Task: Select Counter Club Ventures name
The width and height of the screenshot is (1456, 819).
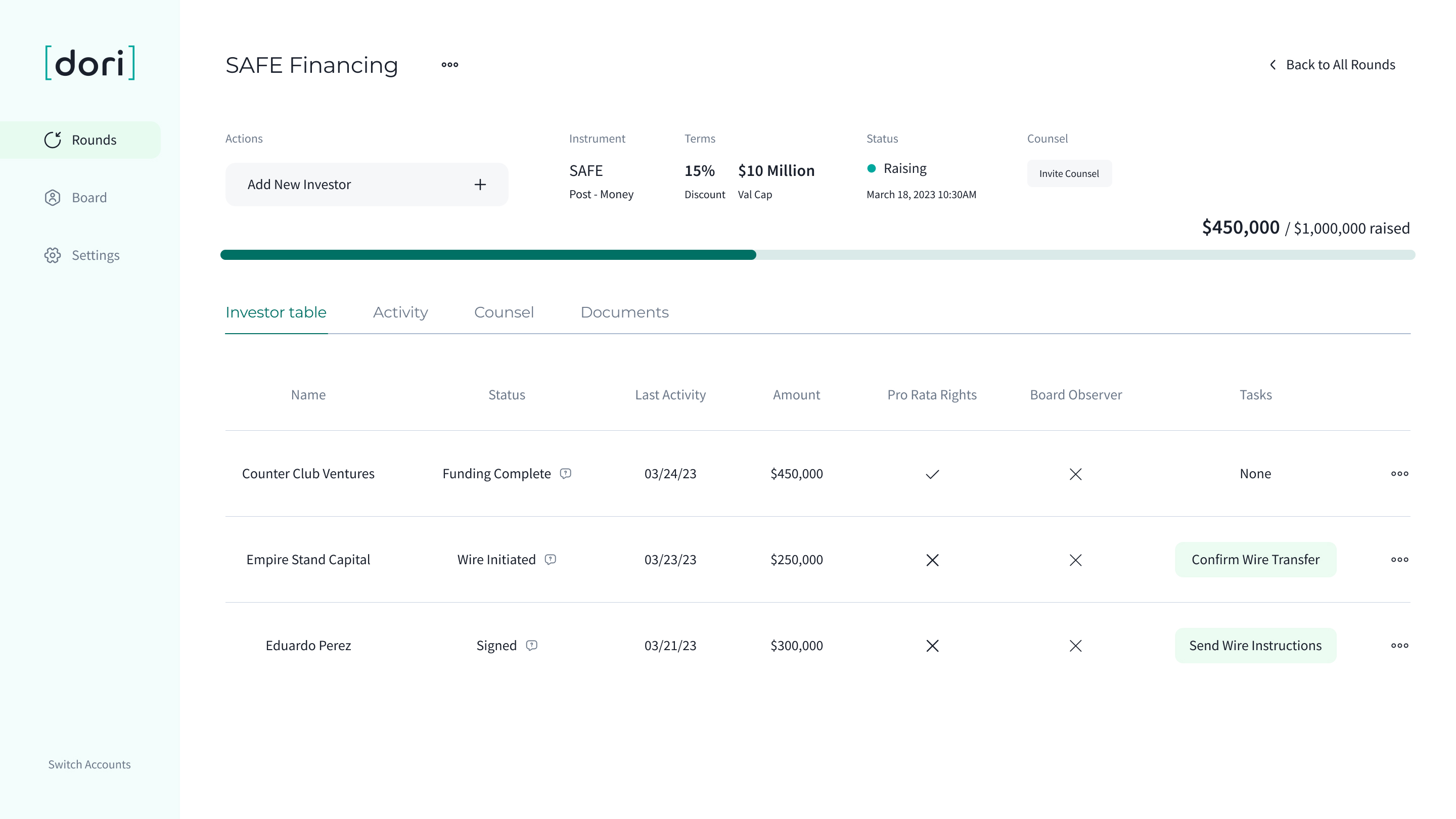Action: click(308, 474)
